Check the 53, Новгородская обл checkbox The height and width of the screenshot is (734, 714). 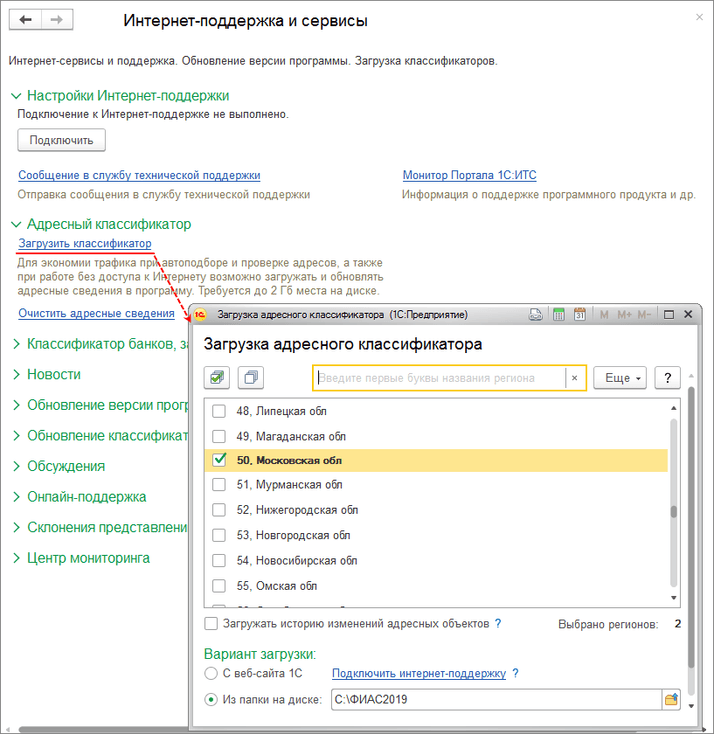point(219,535)
